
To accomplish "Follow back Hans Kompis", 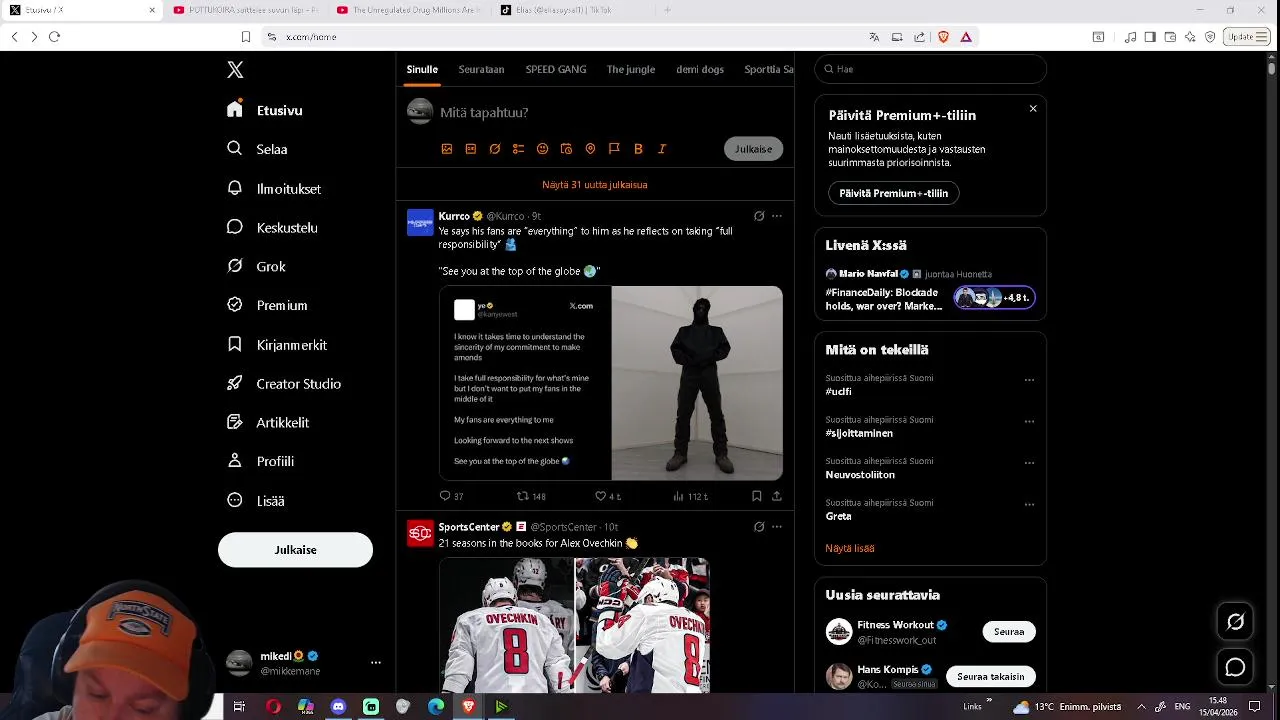I will coord(990,677).
